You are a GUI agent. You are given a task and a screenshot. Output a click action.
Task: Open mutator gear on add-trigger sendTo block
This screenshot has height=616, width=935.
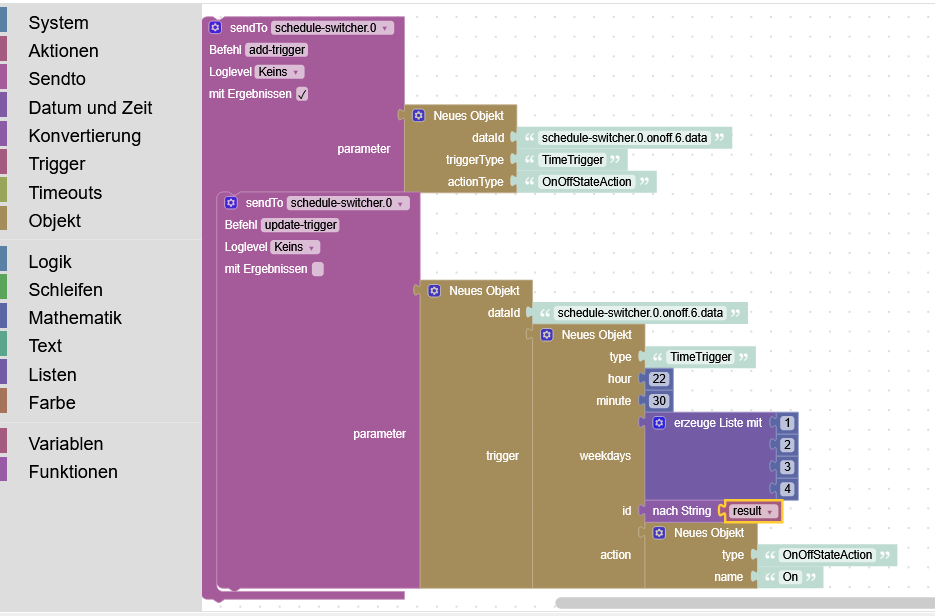coord(215,27)
